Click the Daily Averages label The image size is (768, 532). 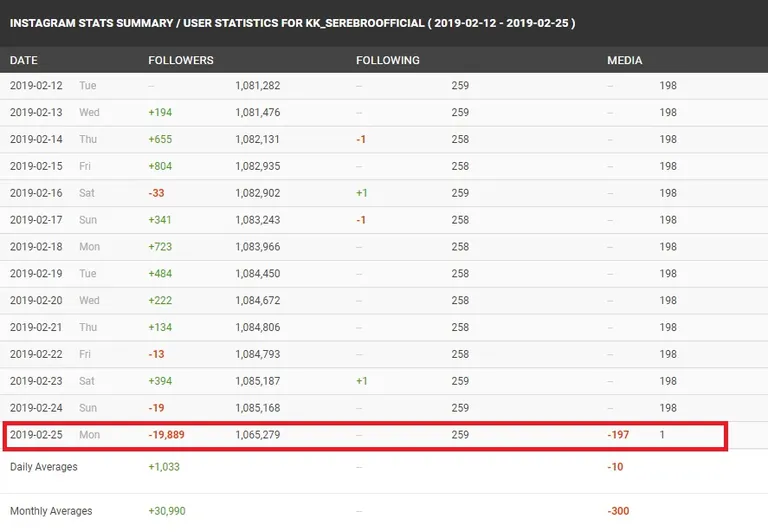pos(44,467)
